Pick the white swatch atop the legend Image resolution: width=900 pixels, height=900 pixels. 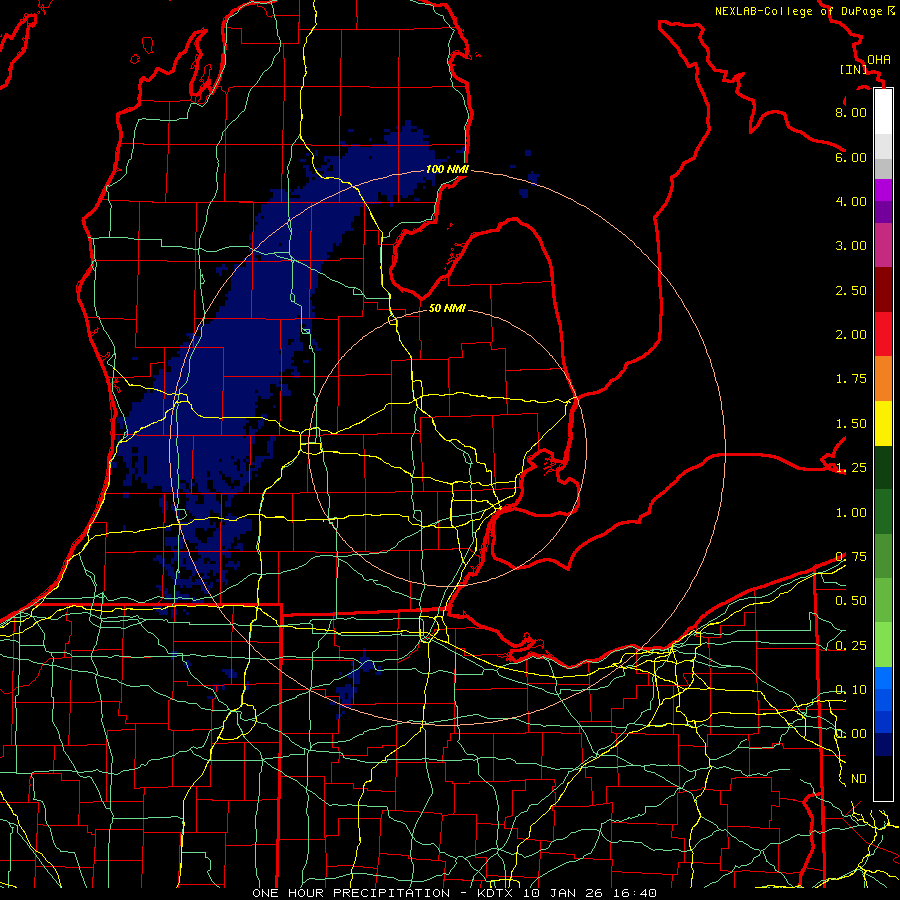click(x=883, y=112)
